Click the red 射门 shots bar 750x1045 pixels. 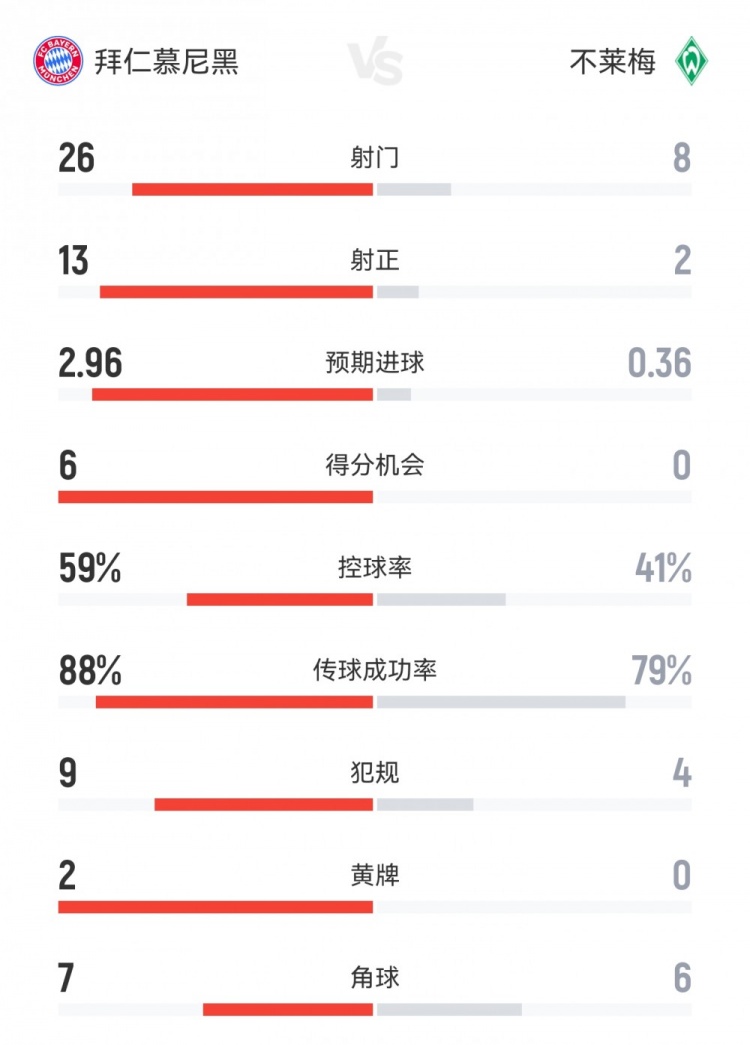tap(252, 189)
